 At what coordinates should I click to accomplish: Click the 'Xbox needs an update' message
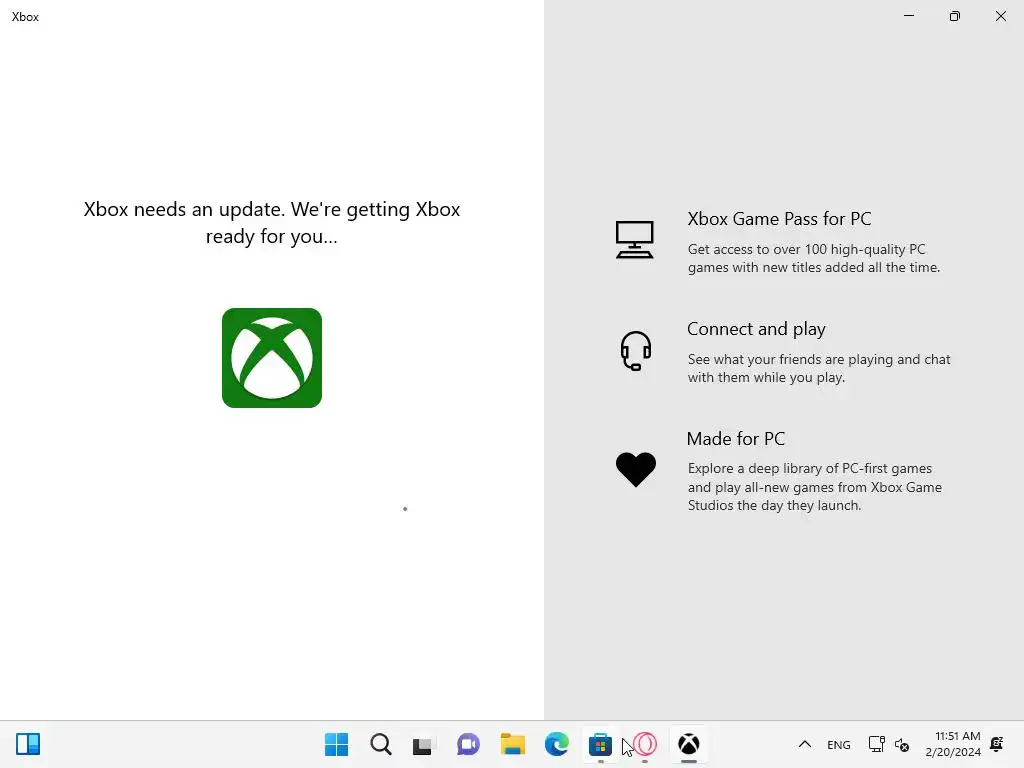point(272,222)
